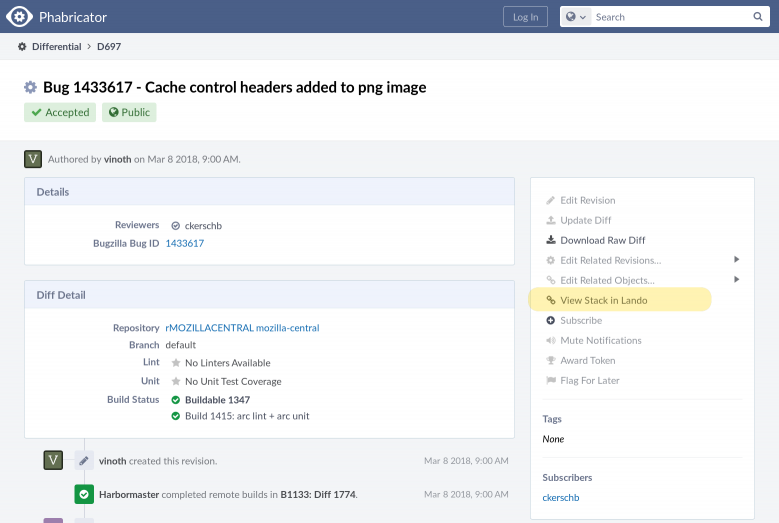
Task: Select Edit Related Revisions menu item
Action: pyautogui.click(x=611, y=260)
